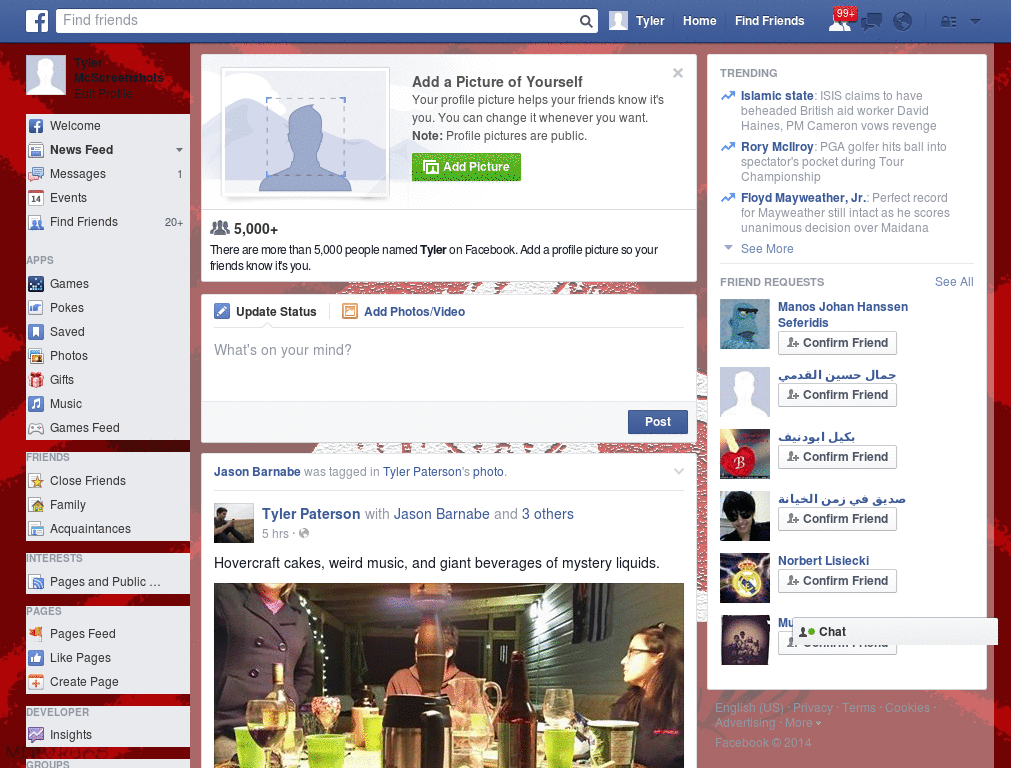The height and width of the screenshot is (768, 1024).
Task: Click the Music note icon
Action: 37,404
